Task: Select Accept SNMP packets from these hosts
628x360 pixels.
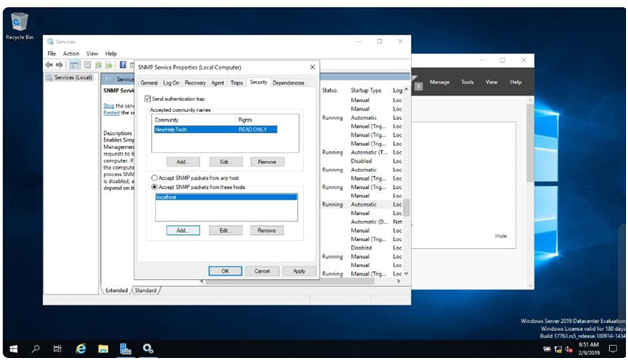Action: 154,187
